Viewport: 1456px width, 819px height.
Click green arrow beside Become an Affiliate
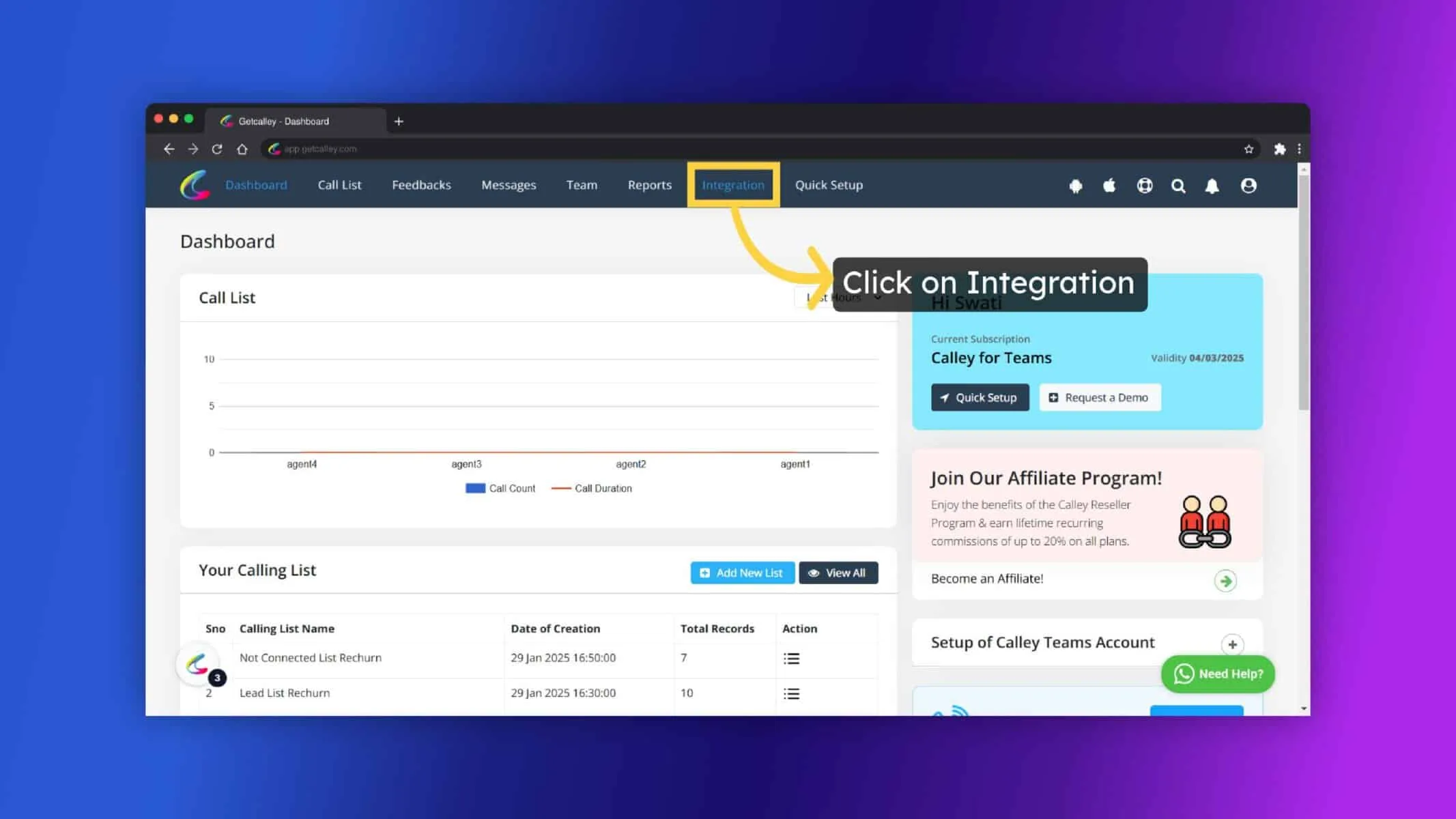coord(1225,581)
